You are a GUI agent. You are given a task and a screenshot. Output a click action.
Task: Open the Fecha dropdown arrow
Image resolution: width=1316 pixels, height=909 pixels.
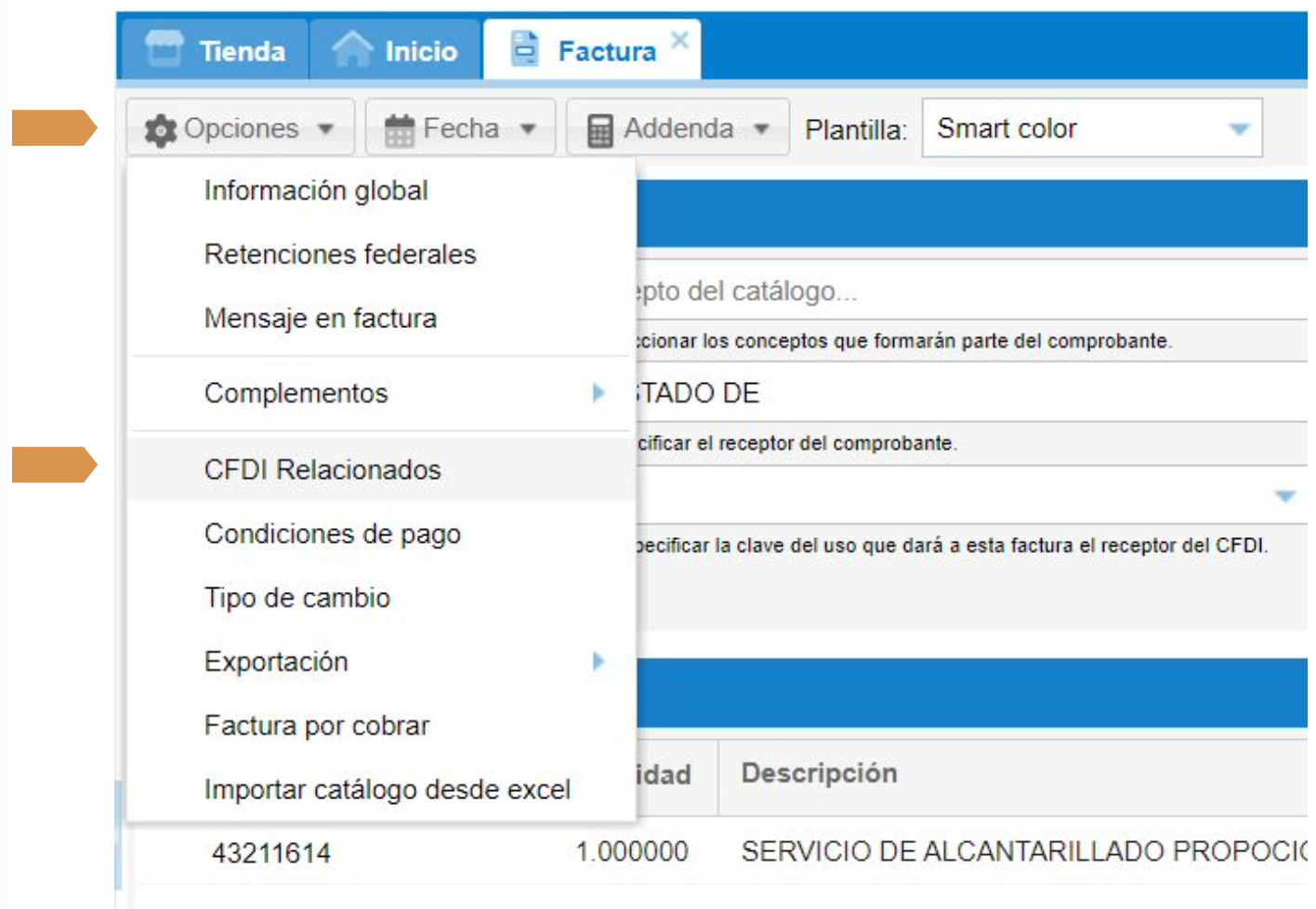click(x=528, y=129)
